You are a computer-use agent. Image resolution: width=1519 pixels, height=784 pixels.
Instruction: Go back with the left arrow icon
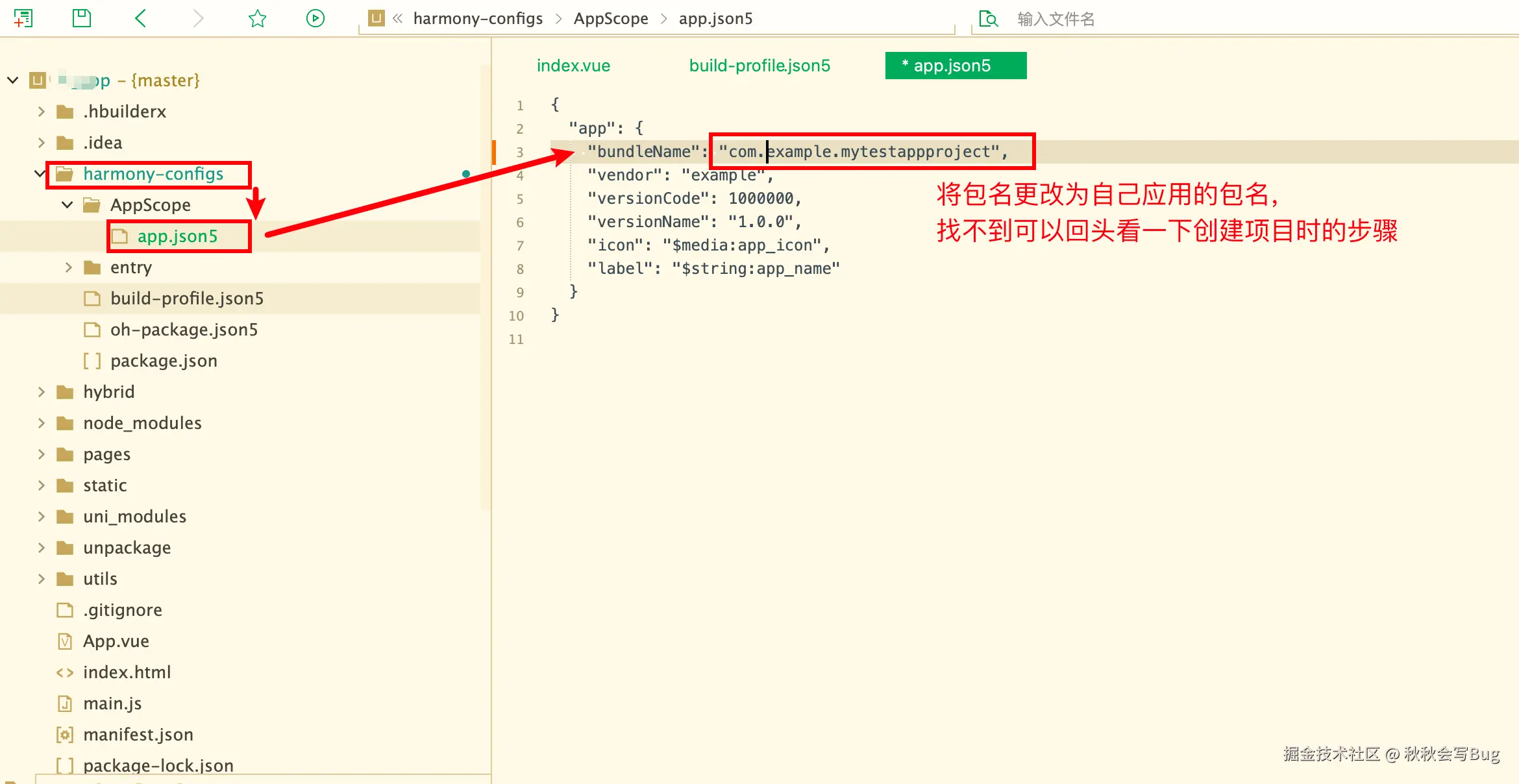click(x=140, y=18)
